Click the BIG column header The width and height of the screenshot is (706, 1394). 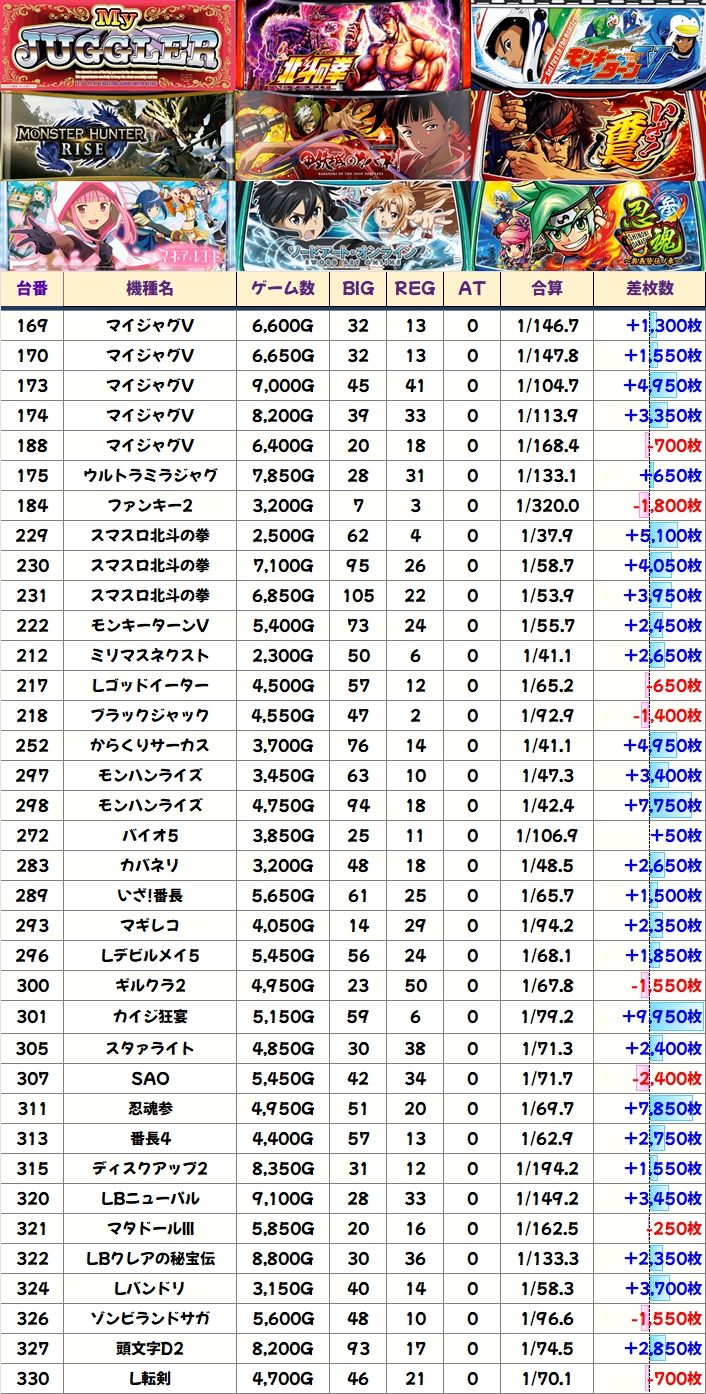coord(358,289)
